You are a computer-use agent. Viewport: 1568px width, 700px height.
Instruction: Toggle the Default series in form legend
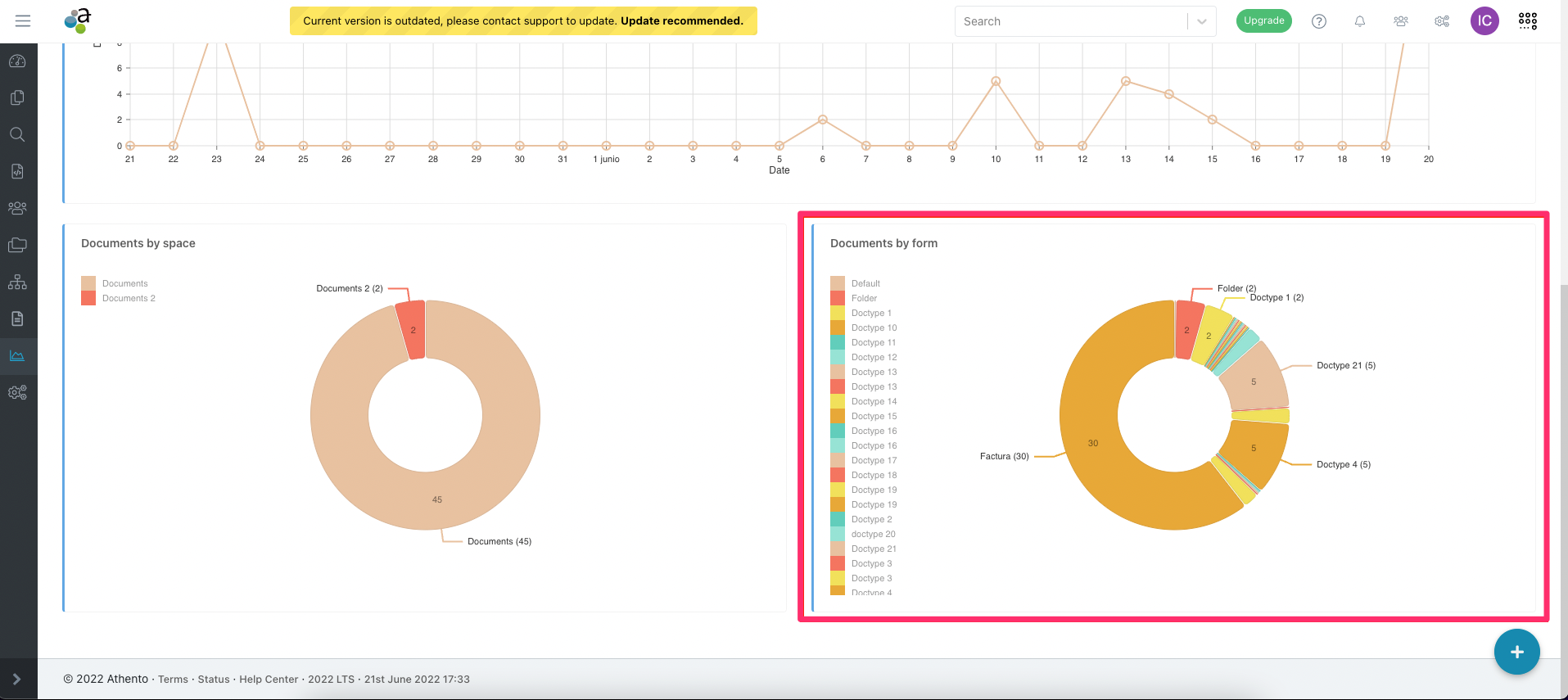(x=865, y=284)
